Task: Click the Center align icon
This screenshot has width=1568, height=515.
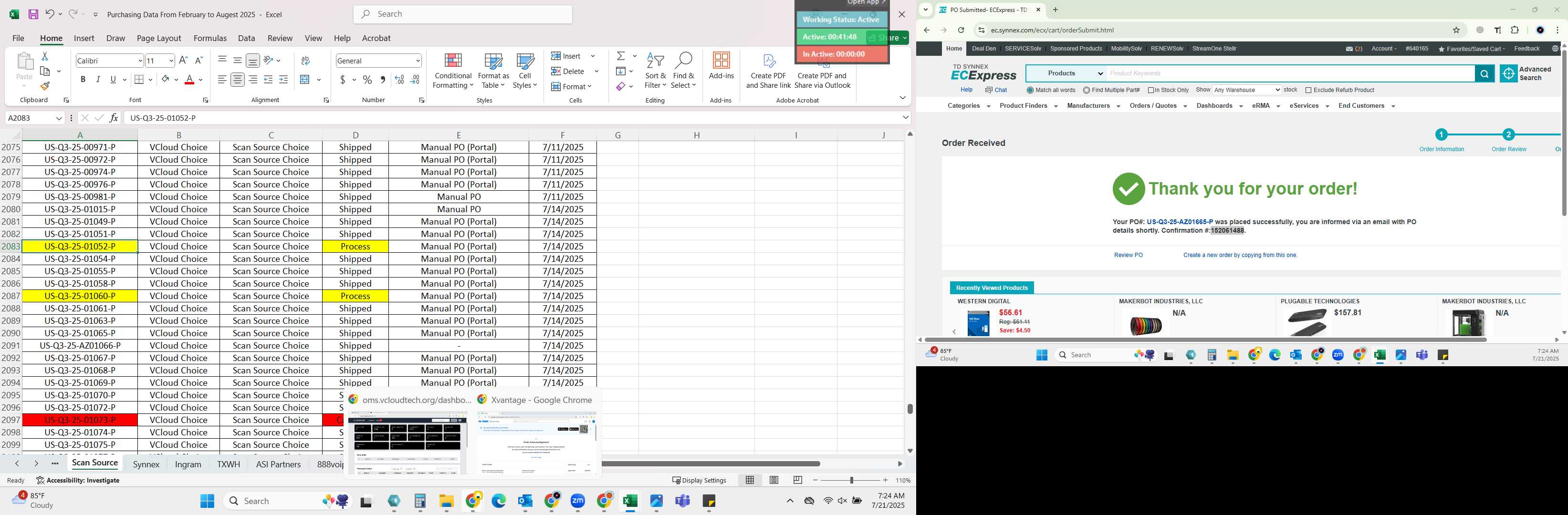Action: [237, 80]
